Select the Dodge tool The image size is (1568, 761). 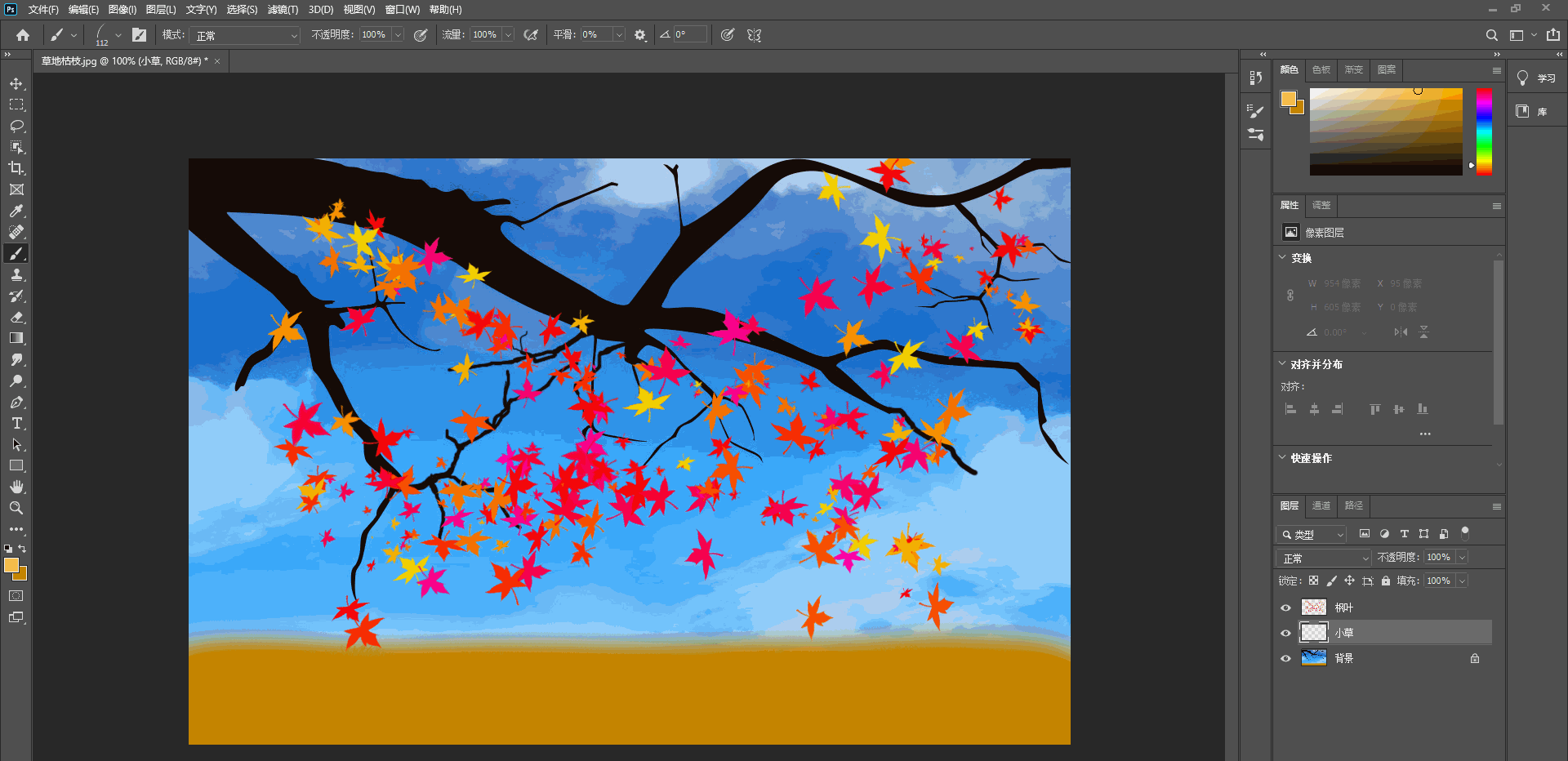(x=16, y=380)
